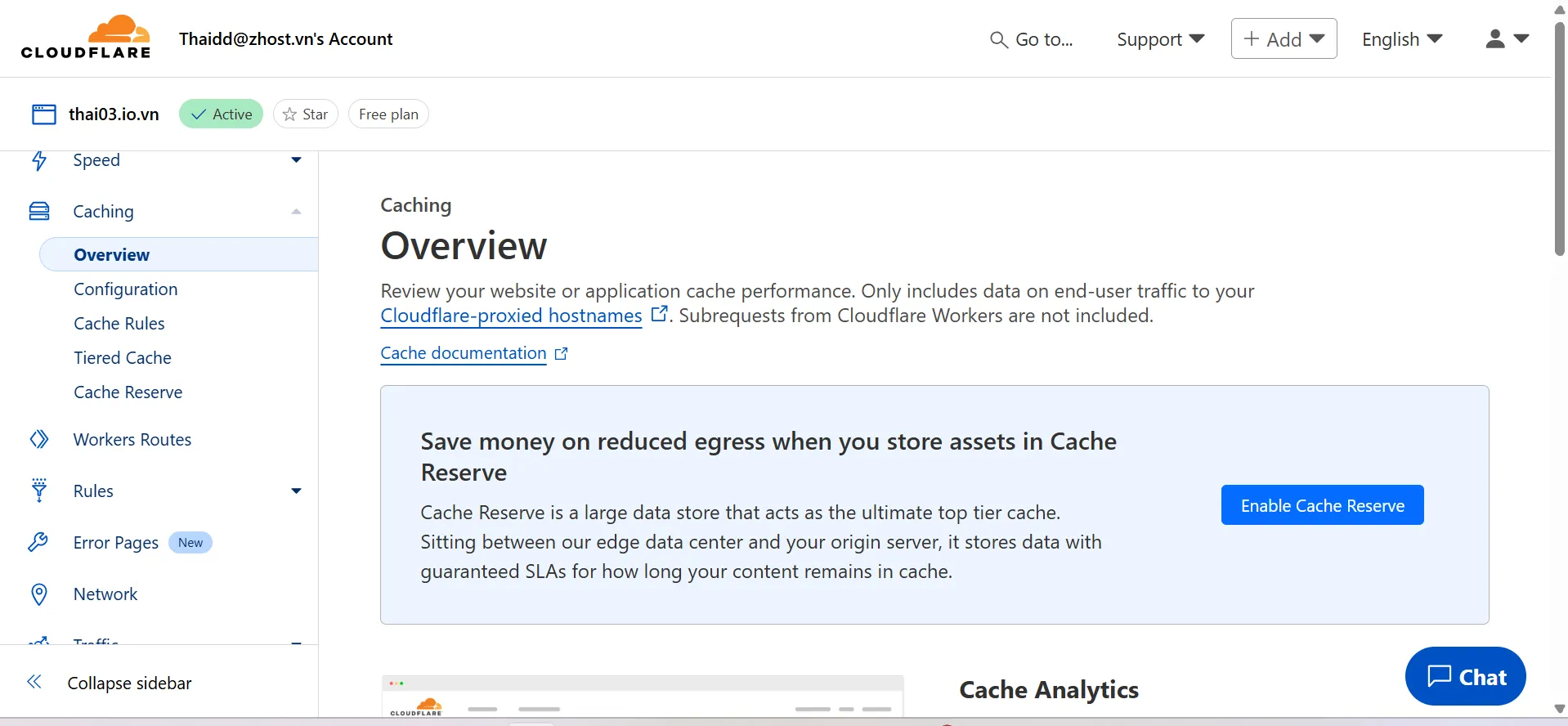The width and height of the screenshot is (1568, 726).
Task: Click the Network location pin icon
Action: click(39, 594)
